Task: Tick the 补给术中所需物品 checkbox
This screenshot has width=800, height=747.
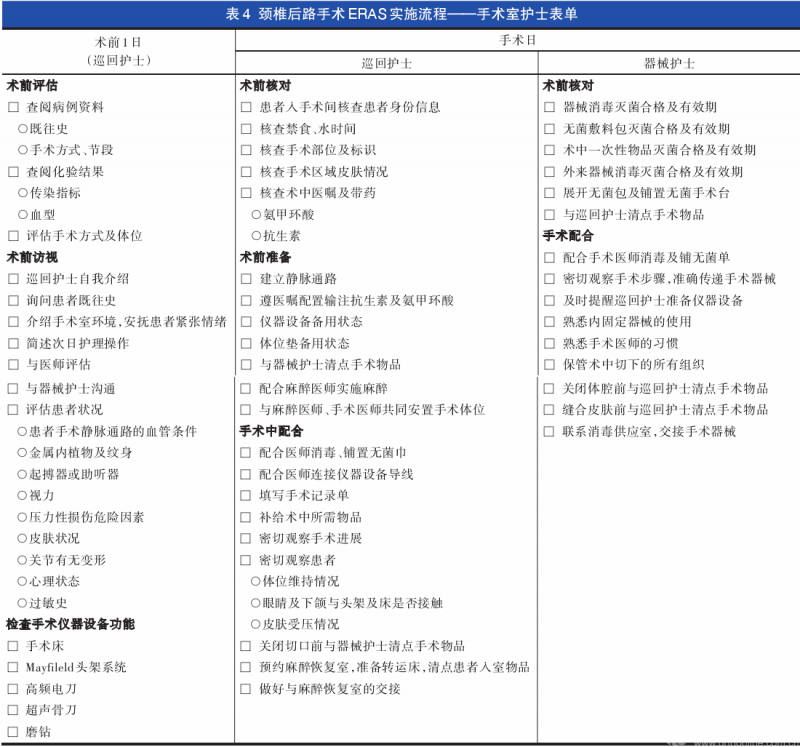Action: point(246,517)
